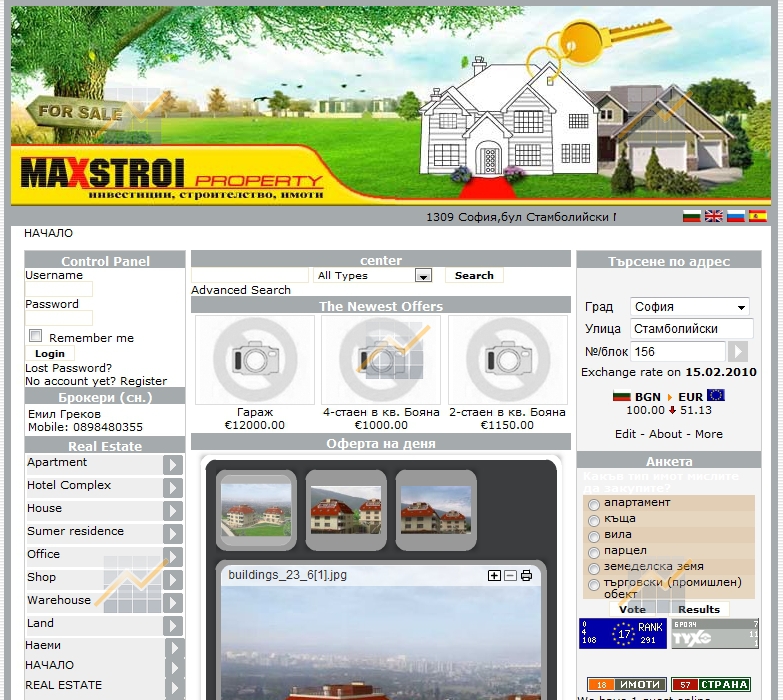Click the Password input field

[x=59, y=318]
